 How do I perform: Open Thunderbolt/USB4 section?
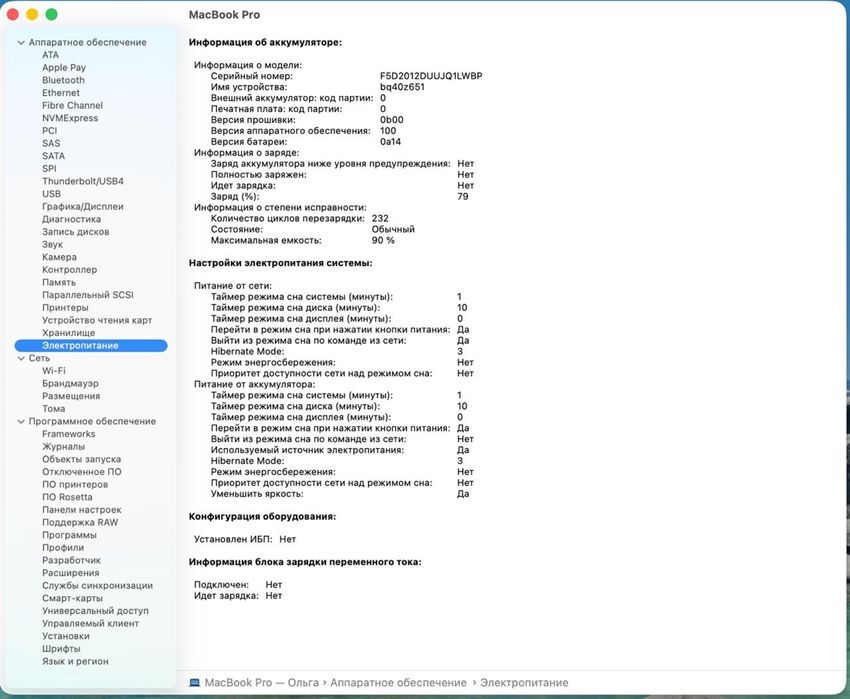coord(83,181)
